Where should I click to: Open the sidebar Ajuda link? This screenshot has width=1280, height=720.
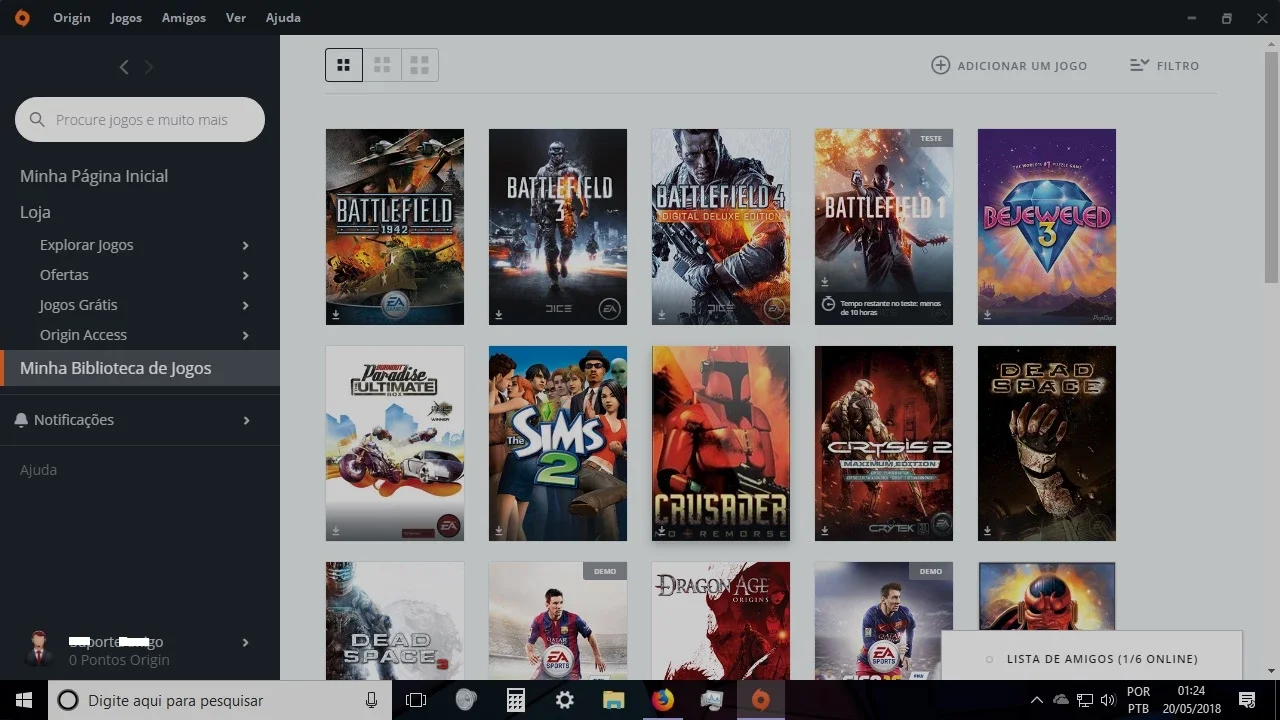pyautogui.click(x=38, y=470)
